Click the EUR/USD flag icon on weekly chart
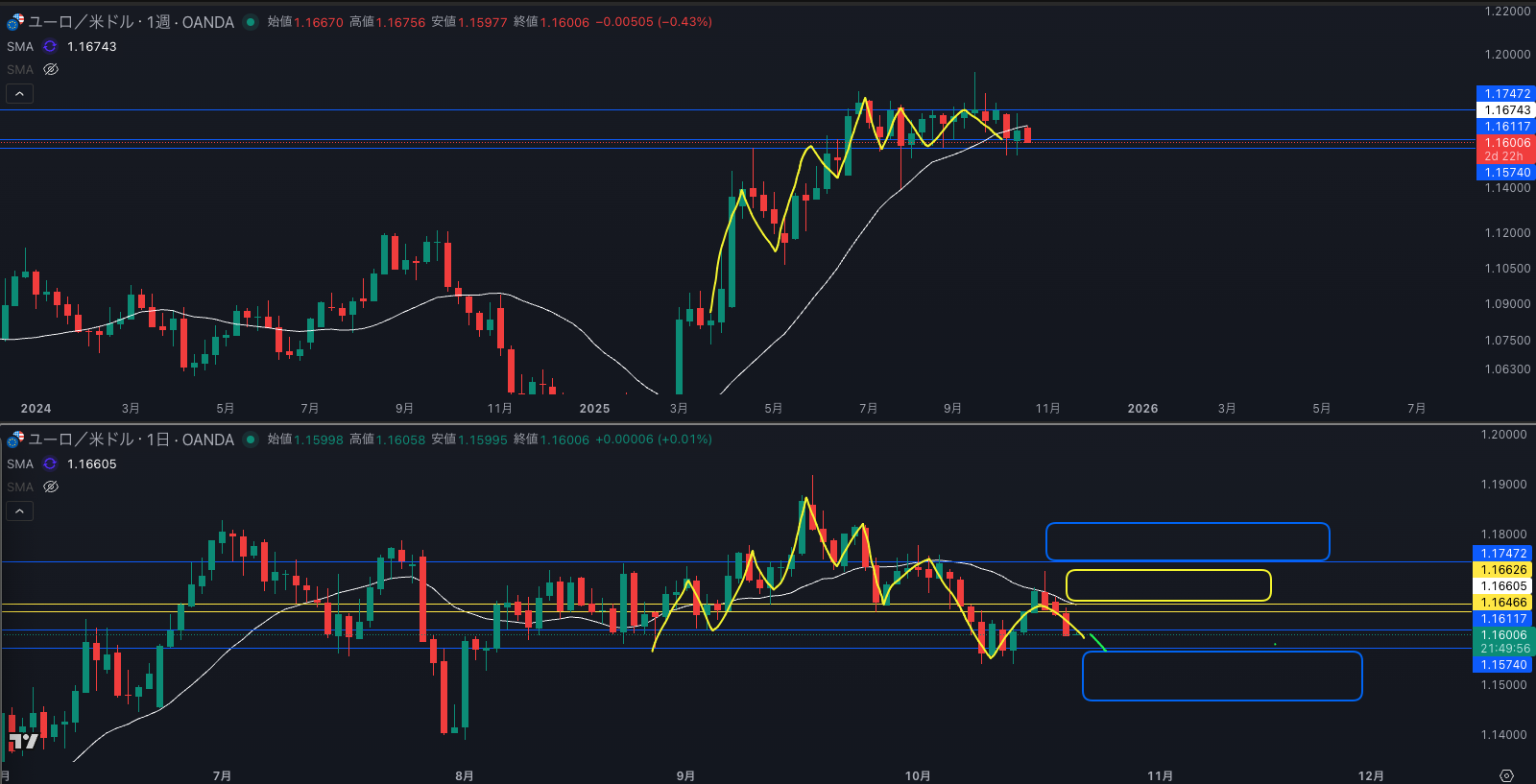This screenshot has height=784, width=1536. tap(15, 21)
